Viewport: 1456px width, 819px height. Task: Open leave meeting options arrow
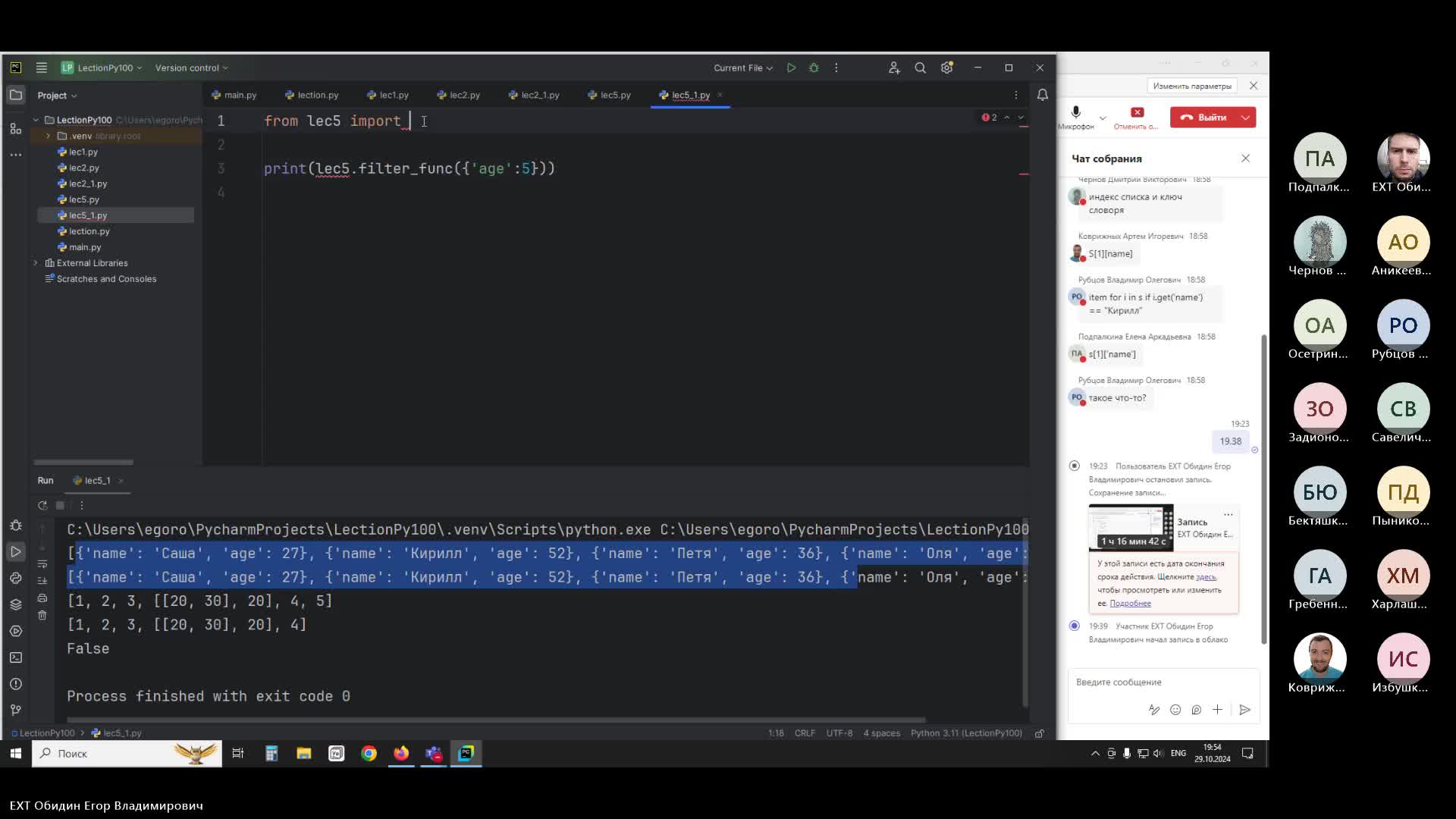tap(1246, 117)
